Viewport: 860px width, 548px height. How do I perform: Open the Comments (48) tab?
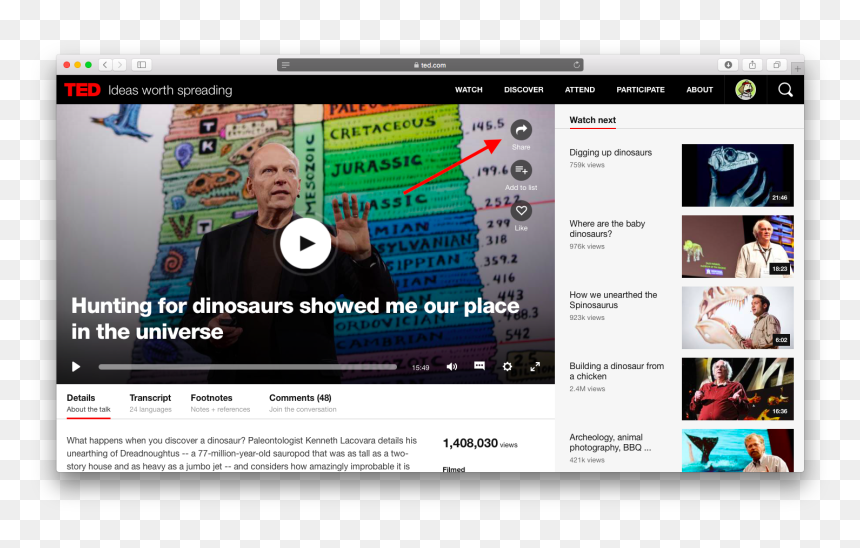[302, 403]
